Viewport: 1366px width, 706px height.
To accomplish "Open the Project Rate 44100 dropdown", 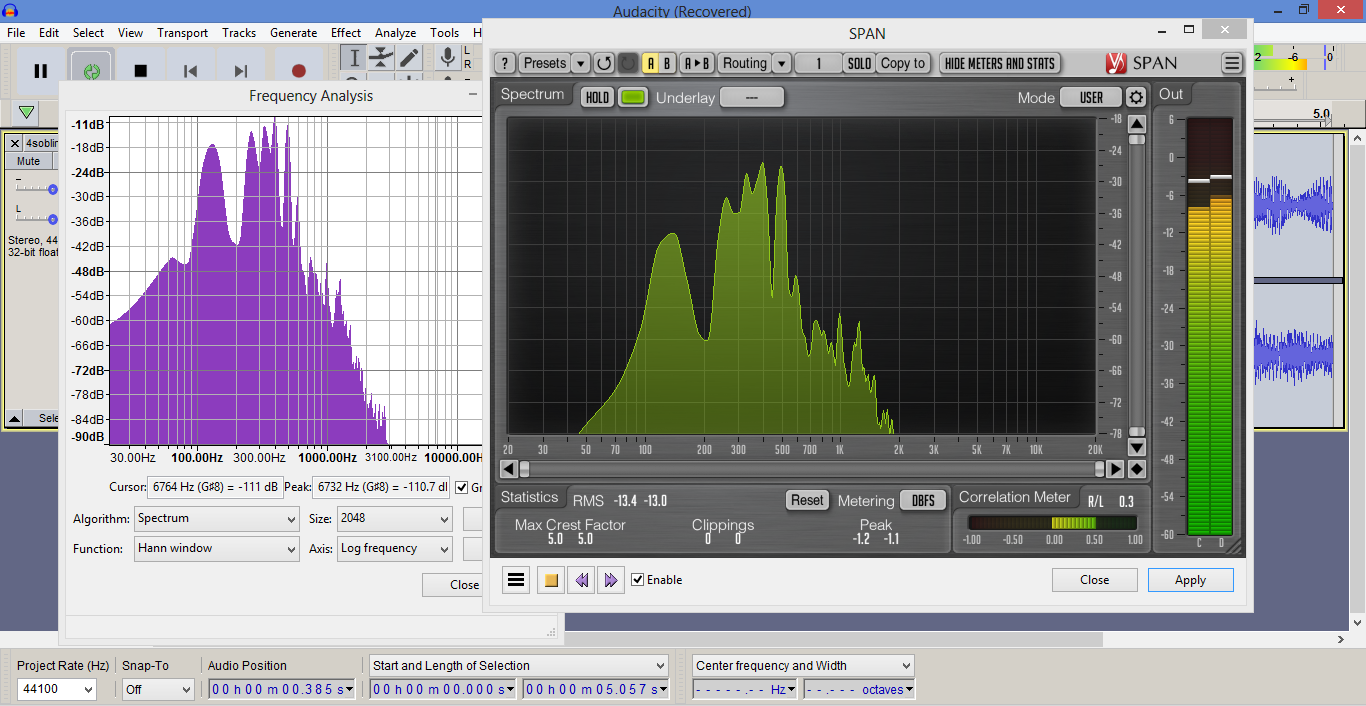I will 57,690.
